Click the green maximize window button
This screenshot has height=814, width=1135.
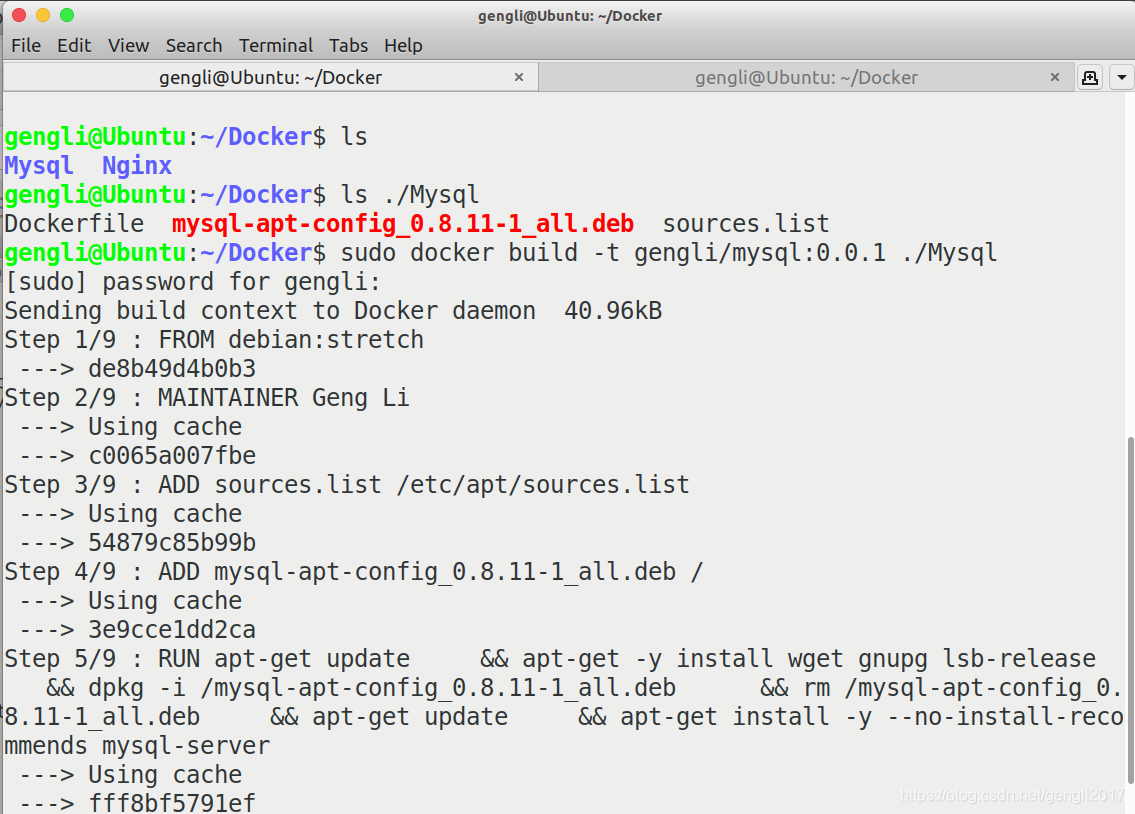(67, 15)
